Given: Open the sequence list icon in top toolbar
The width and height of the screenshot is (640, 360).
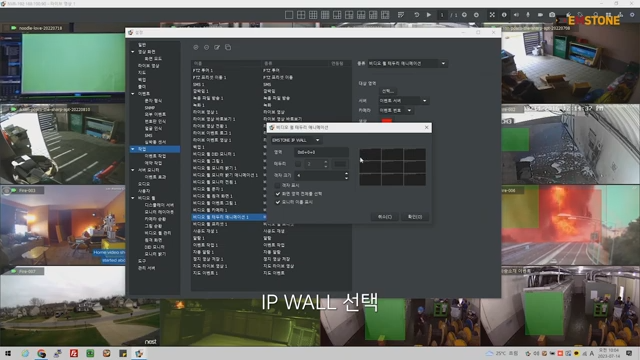Looking at the screenshot, I should pos(401,15).
